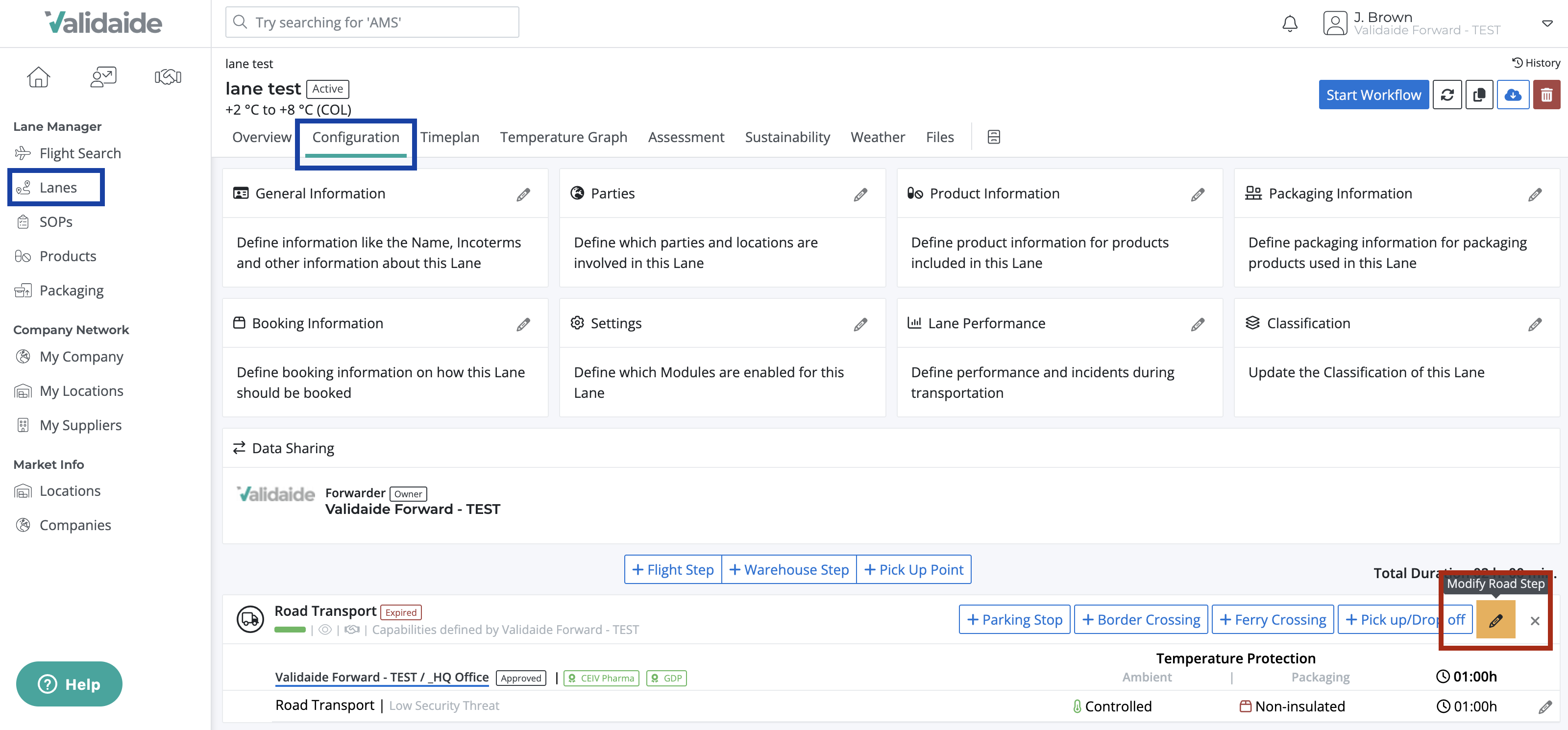Open My Company in sidebar
The width and height of the screenshot is (1568, 730).
click(x=69, y=357)
